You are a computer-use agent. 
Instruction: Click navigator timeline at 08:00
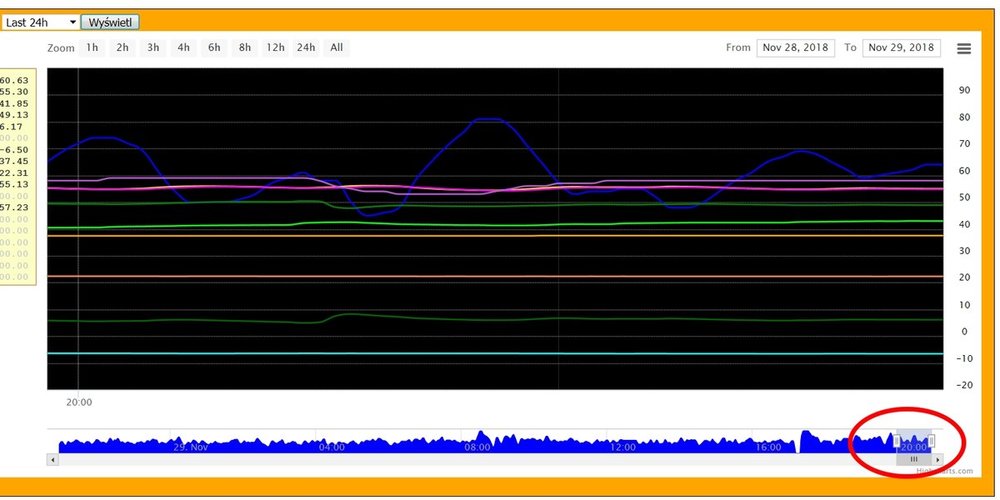[478, 441]
